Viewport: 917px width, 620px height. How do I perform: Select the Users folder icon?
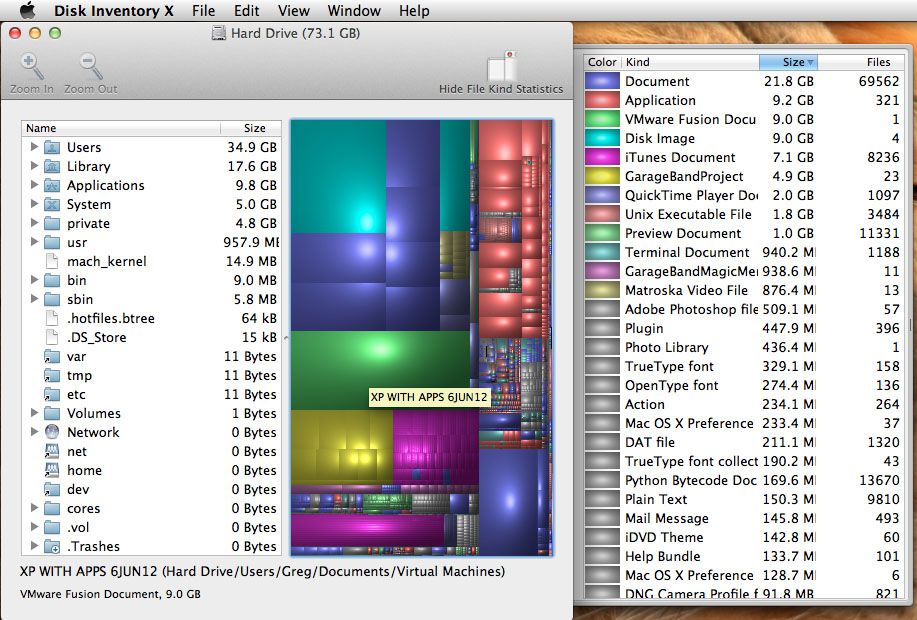[52, 147]
